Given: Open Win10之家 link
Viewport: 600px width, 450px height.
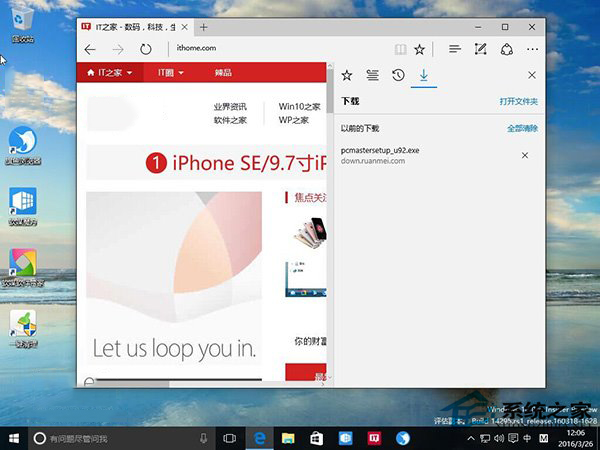Looking at the screenshot, I should 299,107.
